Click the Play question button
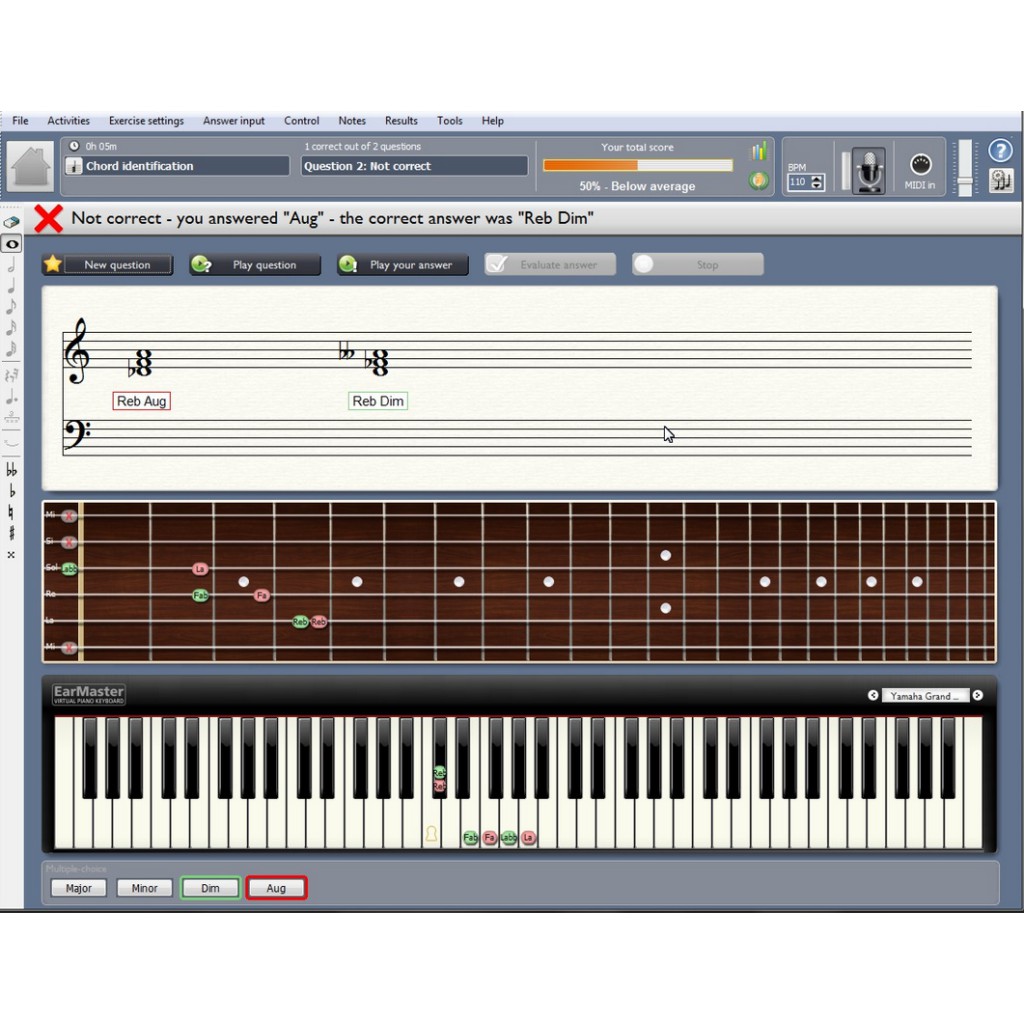The image size is (1024, 1024). click(255, 264)
